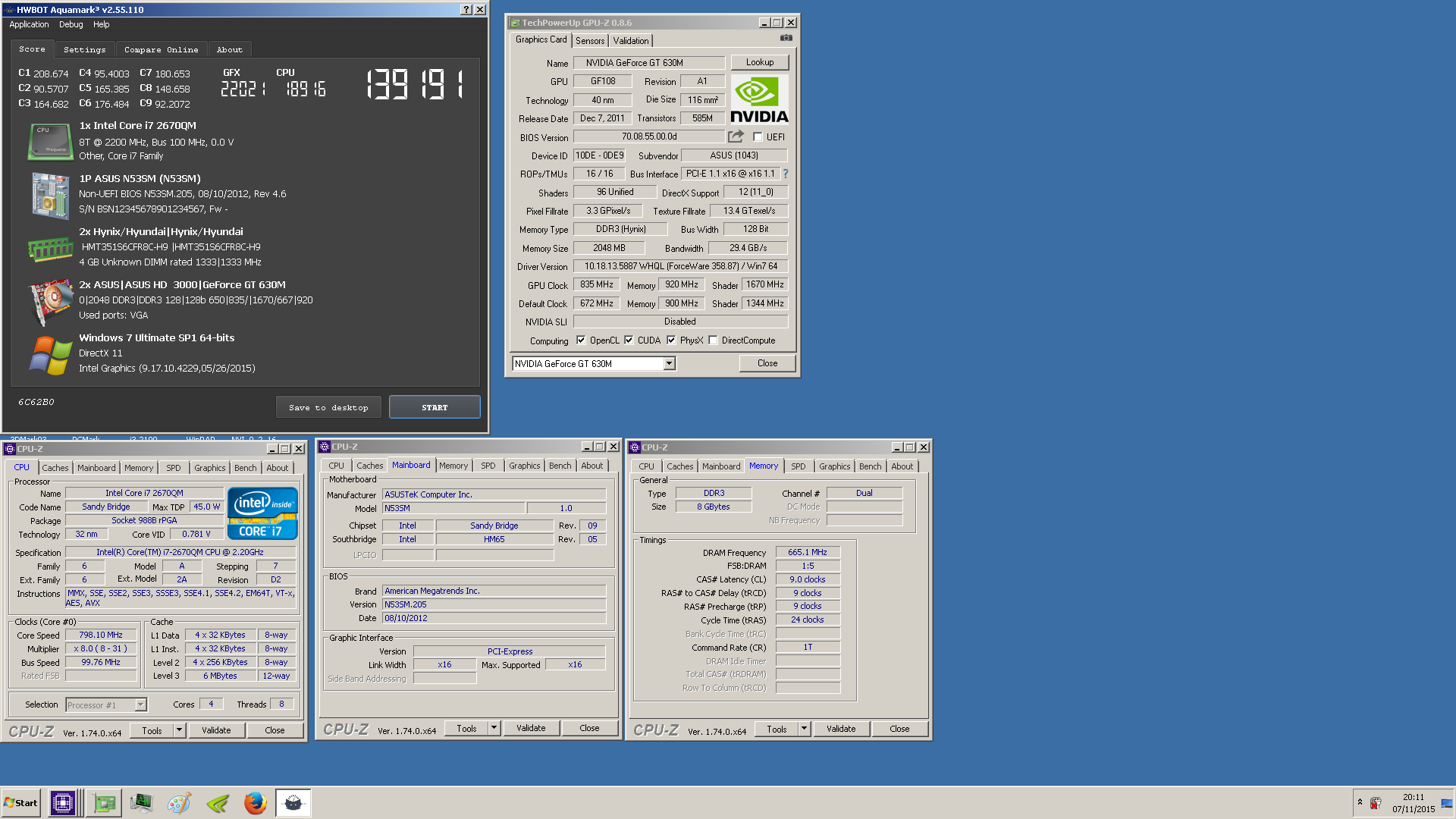Open the GPU selection dropdown in GPU-Z

point(670,364)
